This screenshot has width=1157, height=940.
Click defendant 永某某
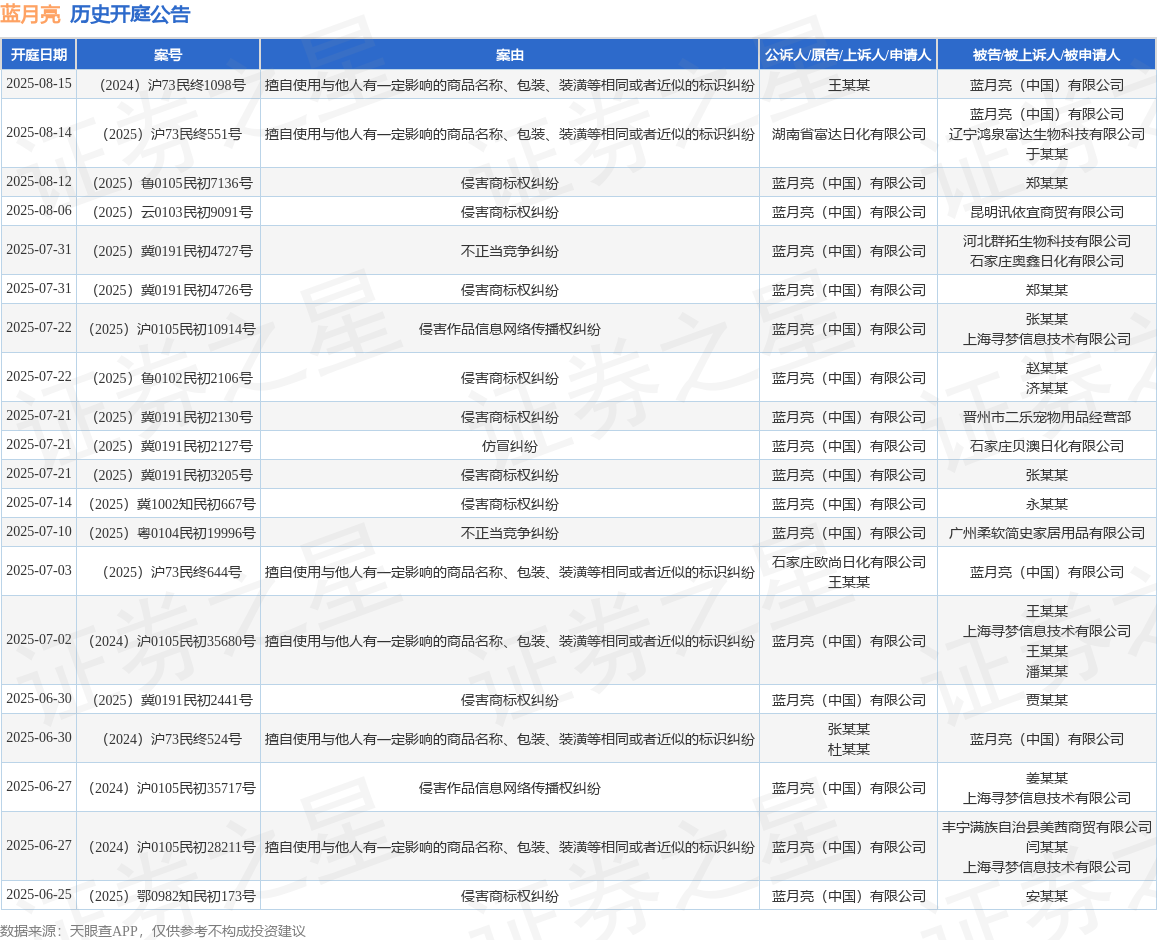pos(1046,504)
